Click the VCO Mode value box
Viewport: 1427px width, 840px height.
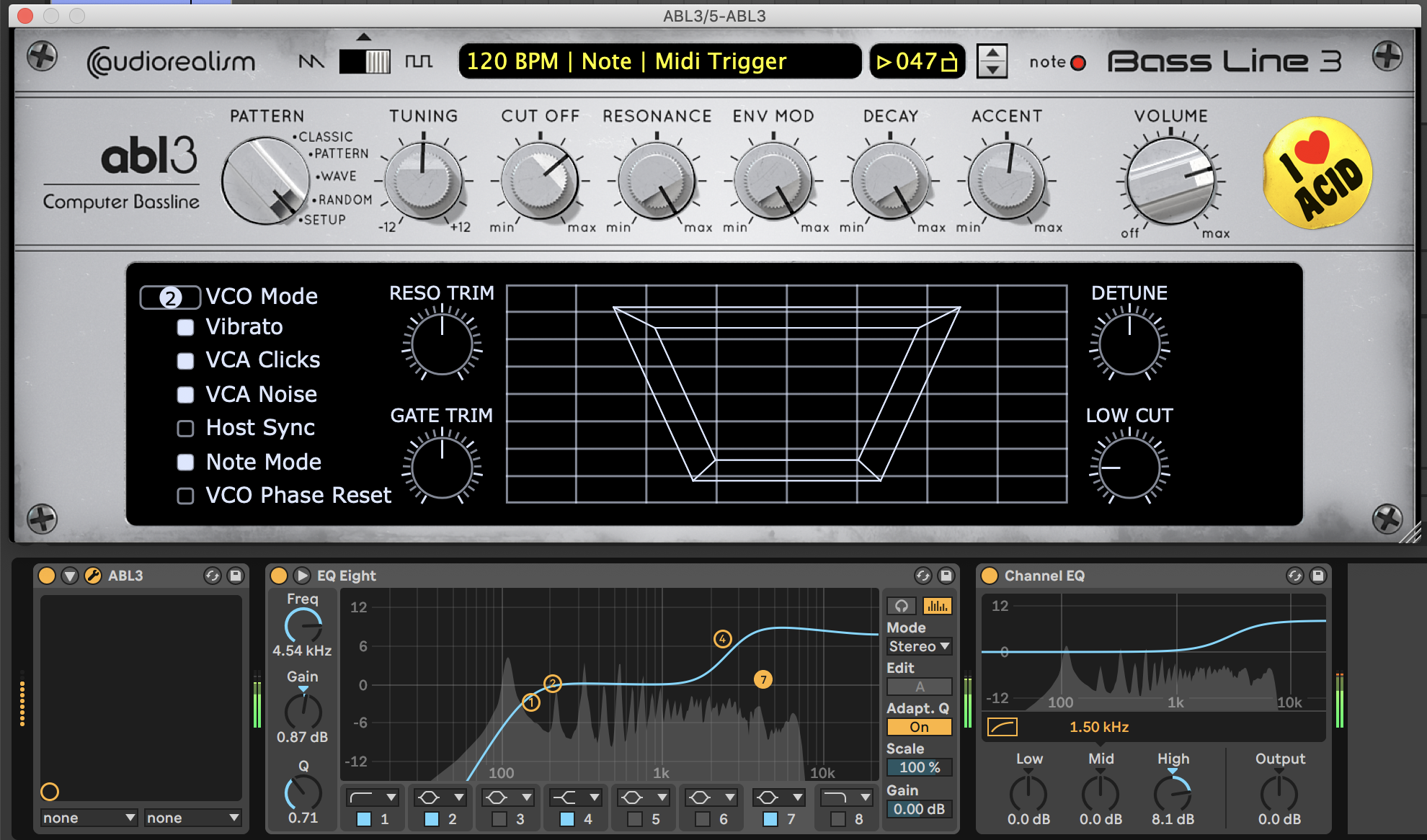coord(170,298)
